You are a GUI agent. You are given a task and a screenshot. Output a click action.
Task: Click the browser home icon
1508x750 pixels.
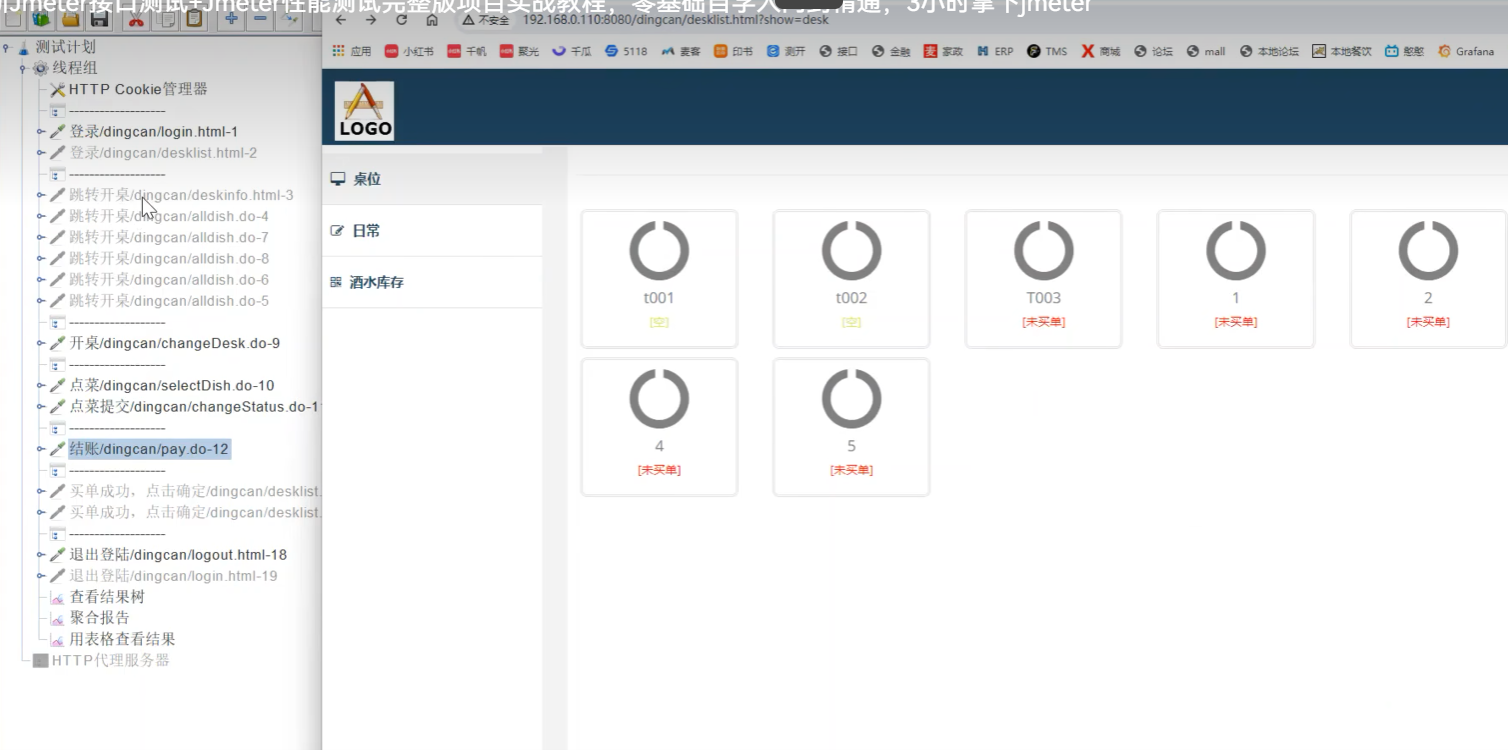click(x=432, y=20)
